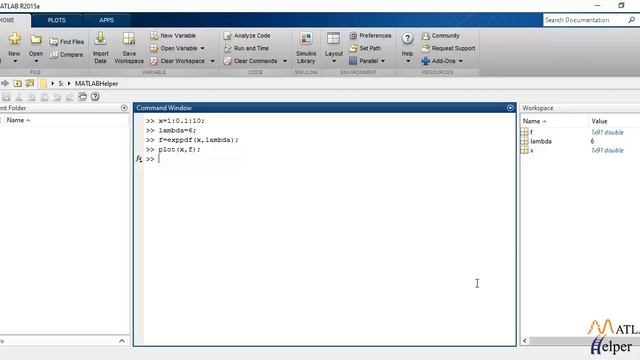640x360 pixels.
Task: Click Clear Workspace button
Action: coord(178,61)
